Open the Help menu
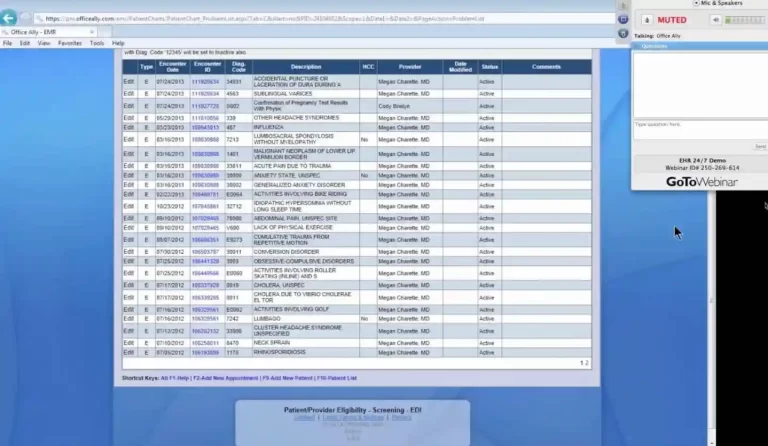This screenshot has width=768, height=446. pos(118,43)
